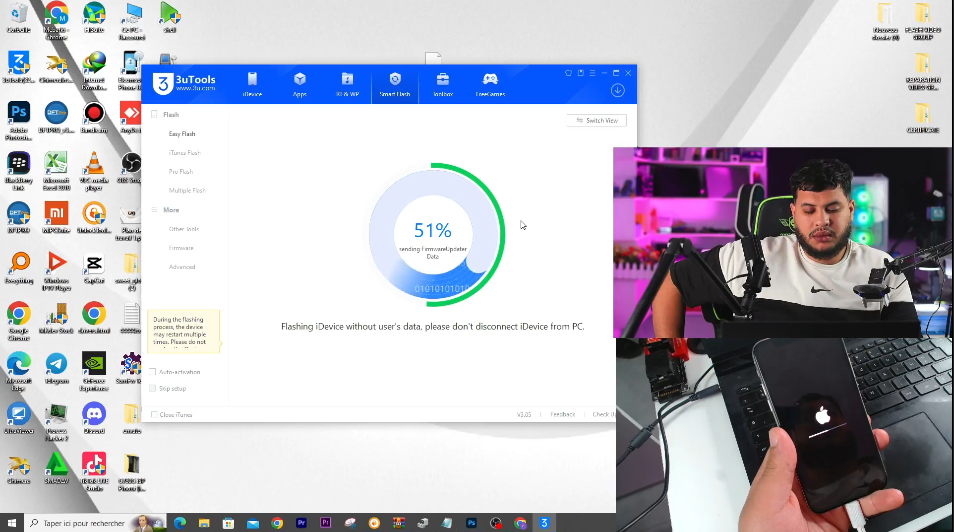Click the Windows Start button
Image resolution: width=954 pixels, height=532 pixels.
pos(12,523)
